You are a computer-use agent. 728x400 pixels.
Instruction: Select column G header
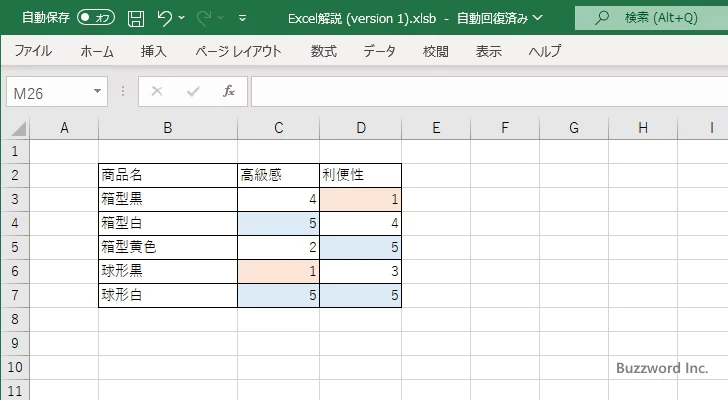pyautogui.click(x=574, y=128)
